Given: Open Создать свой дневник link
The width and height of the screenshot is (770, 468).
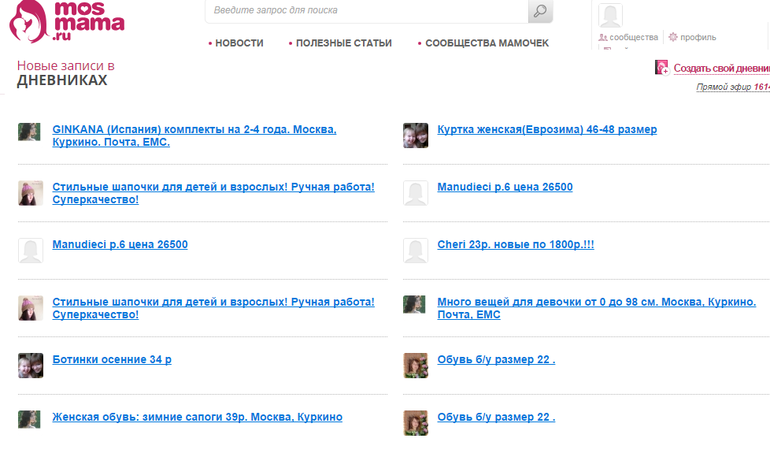Looking at the screenshot, I should [x=720, y=68].
